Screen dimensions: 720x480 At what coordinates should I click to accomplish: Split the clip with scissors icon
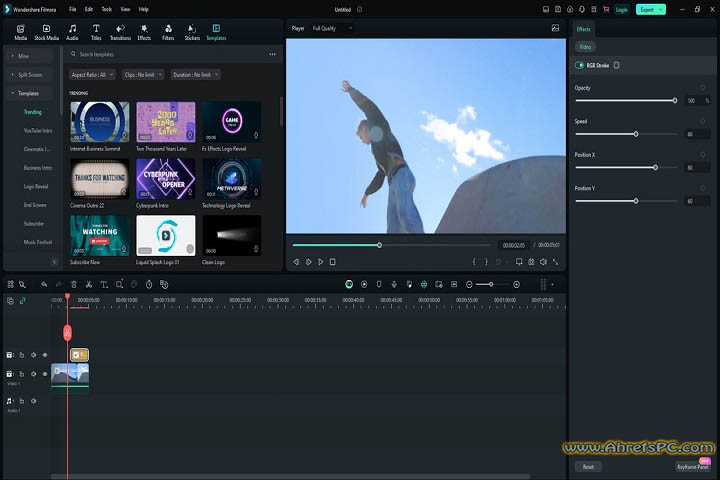tap(89, 284)
